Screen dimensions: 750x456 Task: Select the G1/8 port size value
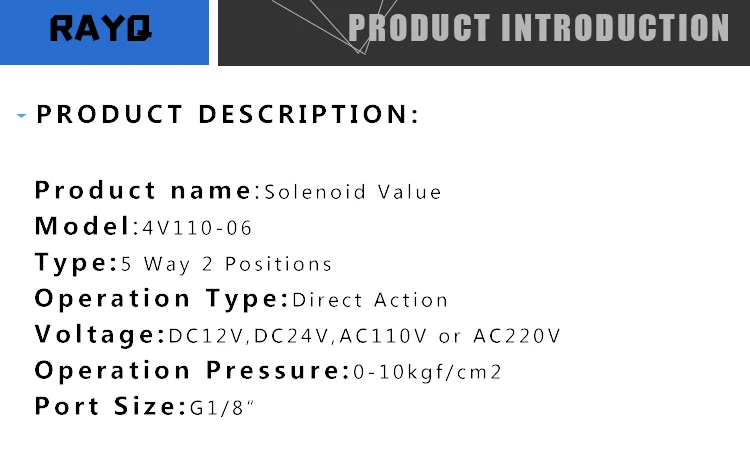pyautogui.click(x=222, y=408)
